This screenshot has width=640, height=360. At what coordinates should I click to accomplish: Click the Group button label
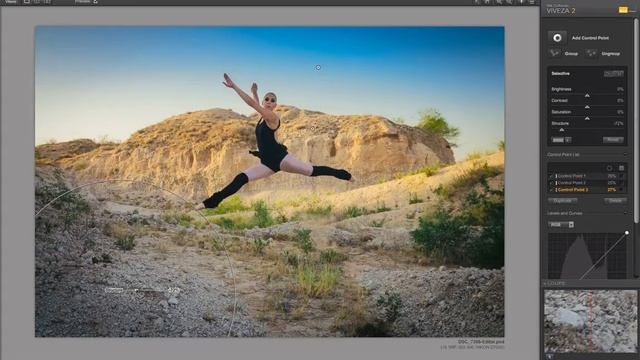click(571, 53)
